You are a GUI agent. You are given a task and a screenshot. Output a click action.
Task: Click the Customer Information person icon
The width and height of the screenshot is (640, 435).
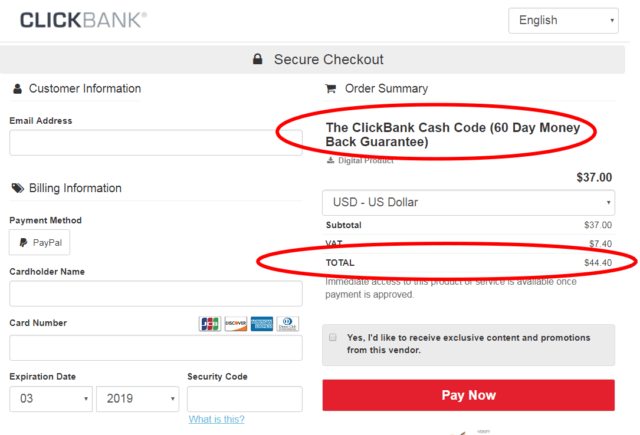(x=17, y=89)
